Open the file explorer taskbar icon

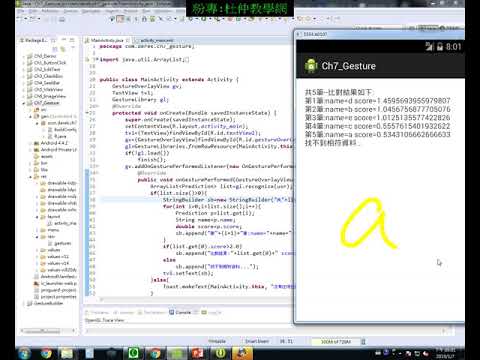tap(67, 353)
